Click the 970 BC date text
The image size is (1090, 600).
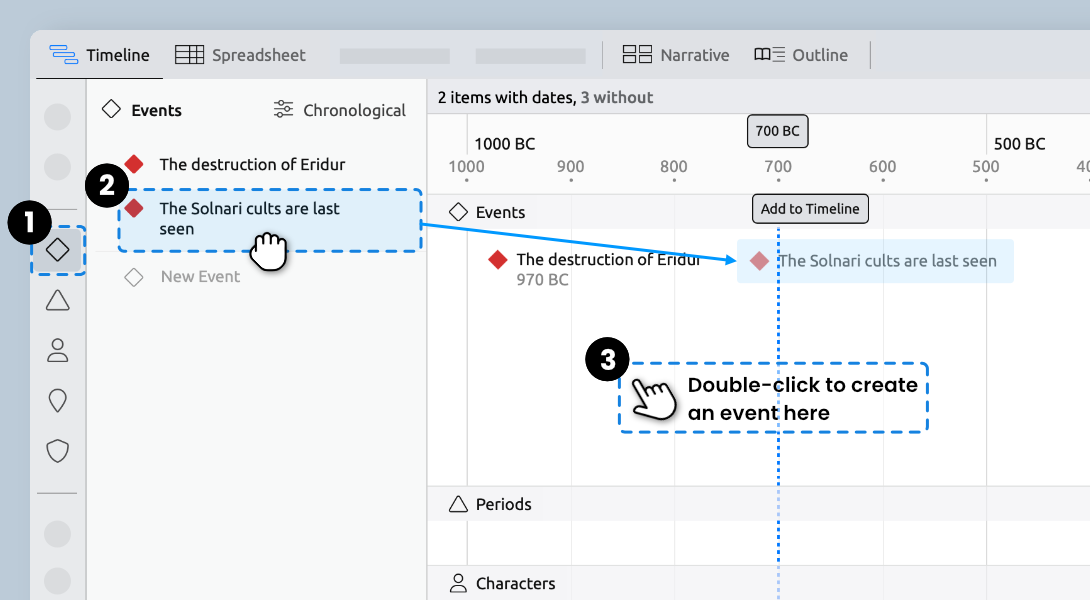[x=542, y=279]
